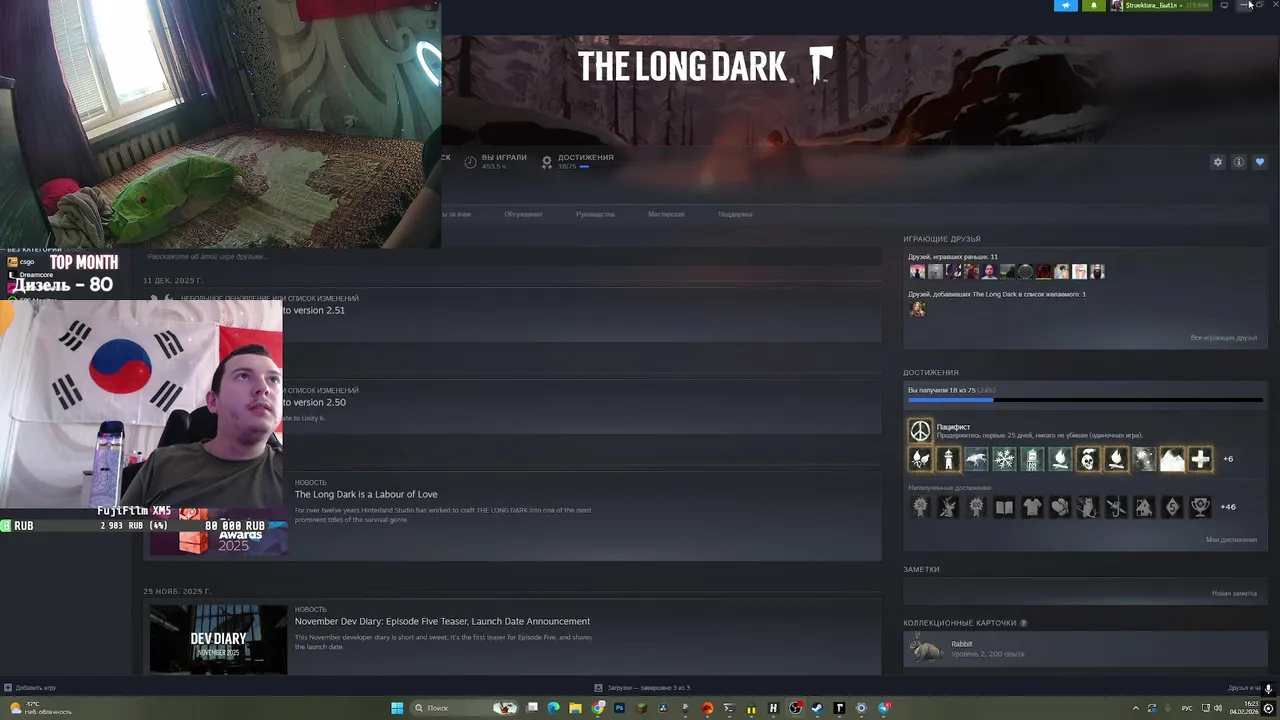The width and height of the screenshot is (1280, 720).
Task: Select the mountain peak achievement icon
Action: coord(1172,459)
